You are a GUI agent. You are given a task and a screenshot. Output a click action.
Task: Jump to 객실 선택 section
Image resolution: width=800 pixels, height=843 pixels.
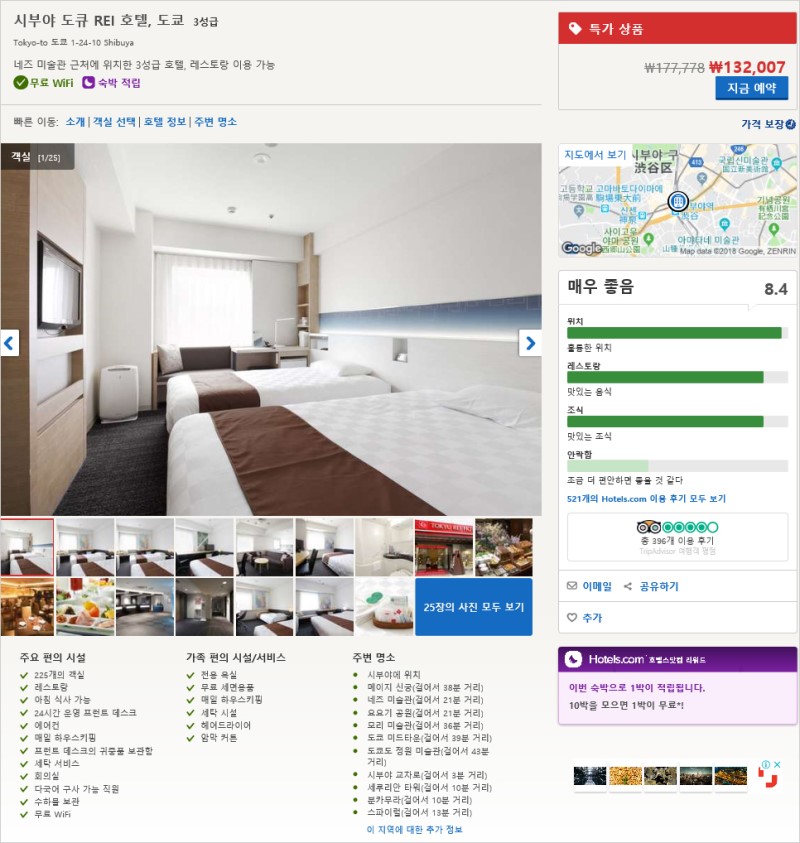pyautogui.click(x=114, y=122)
